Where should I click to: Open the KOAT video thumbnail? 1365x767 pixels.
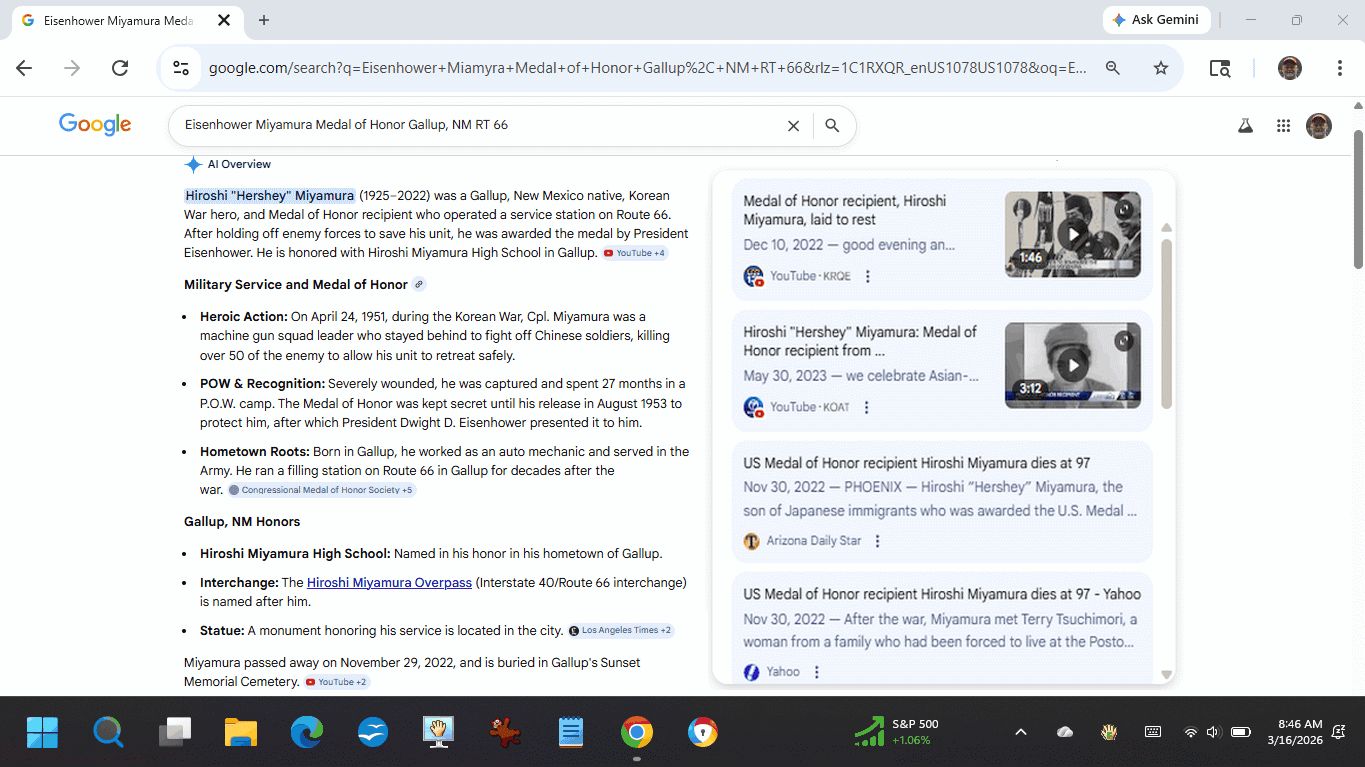1072,365
